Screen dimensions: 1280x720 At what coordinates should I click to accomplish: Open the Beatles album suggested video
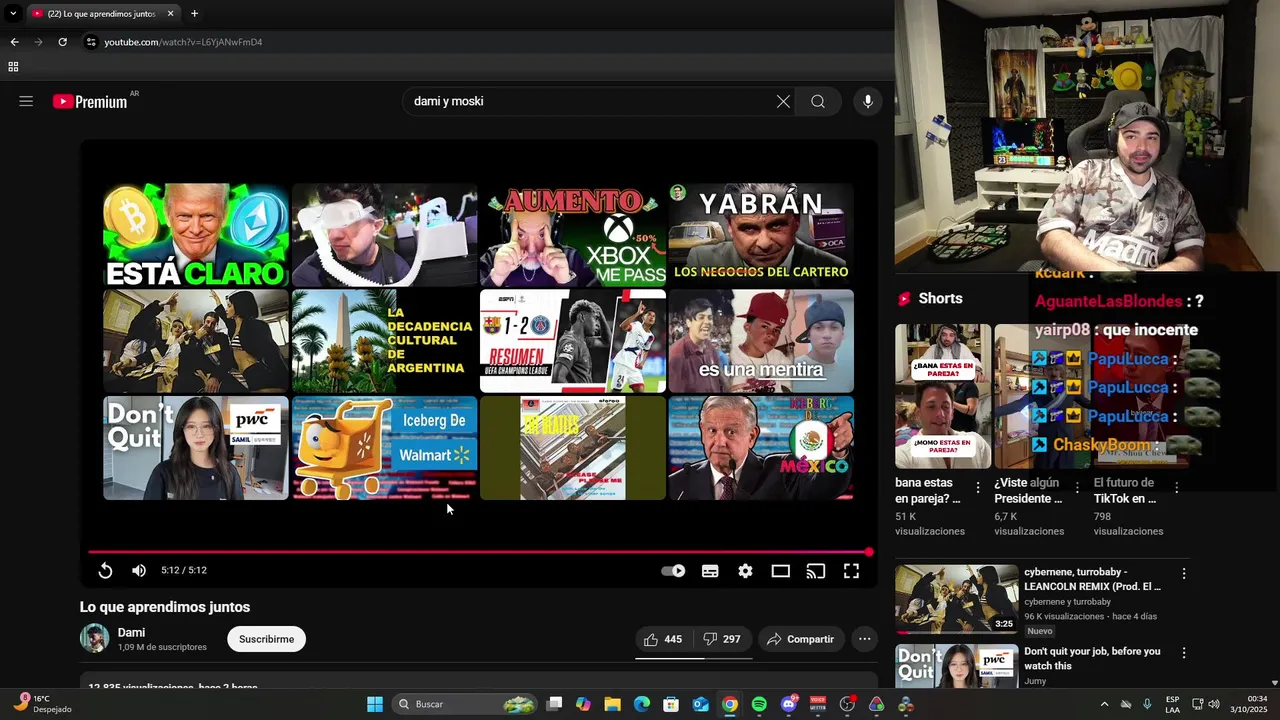coord(572,447)
